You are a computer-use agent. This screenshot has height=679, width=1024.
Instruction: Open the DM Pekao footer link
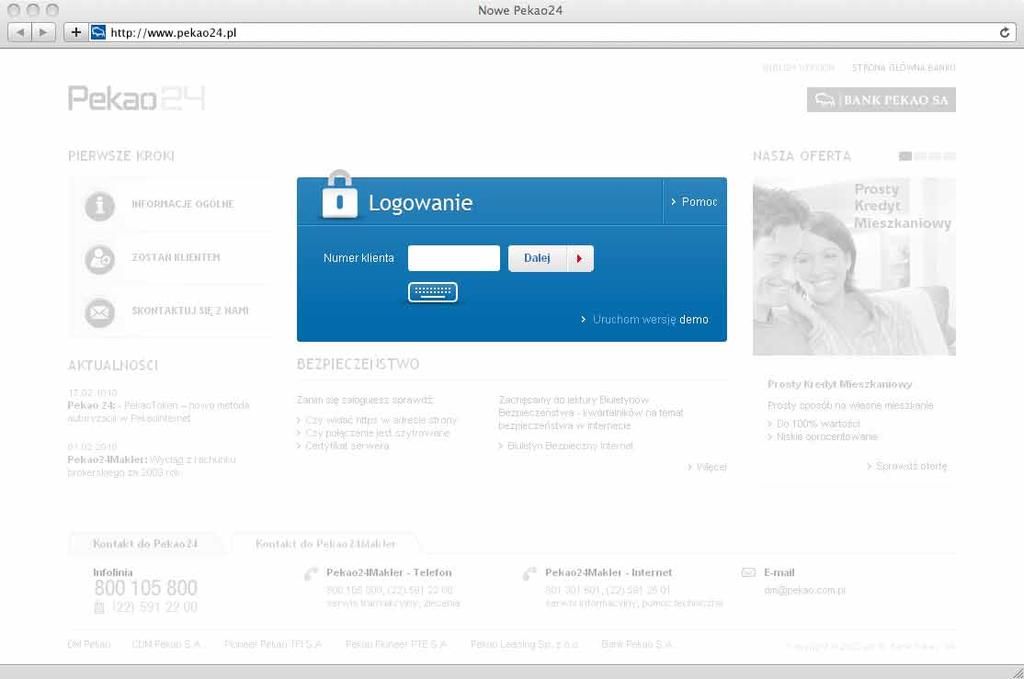tap(89, 644)
